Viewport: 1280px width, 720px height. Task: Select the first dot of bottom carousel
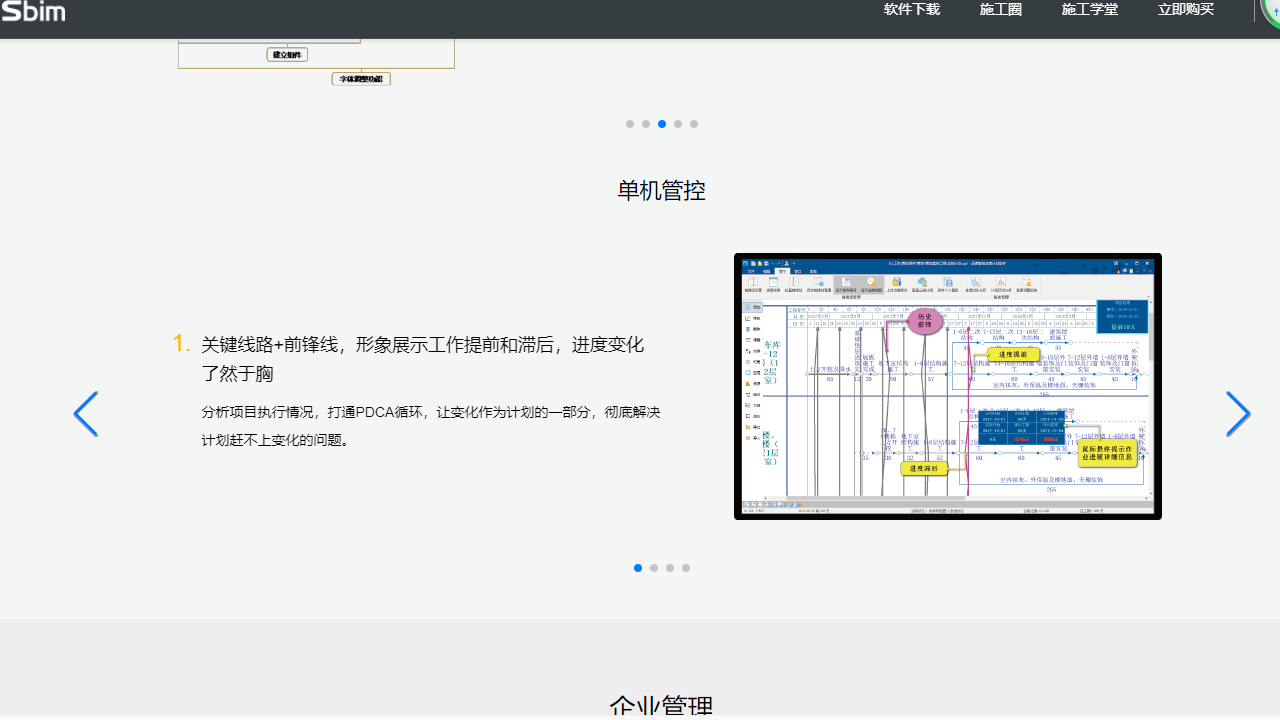pos(638,568)
